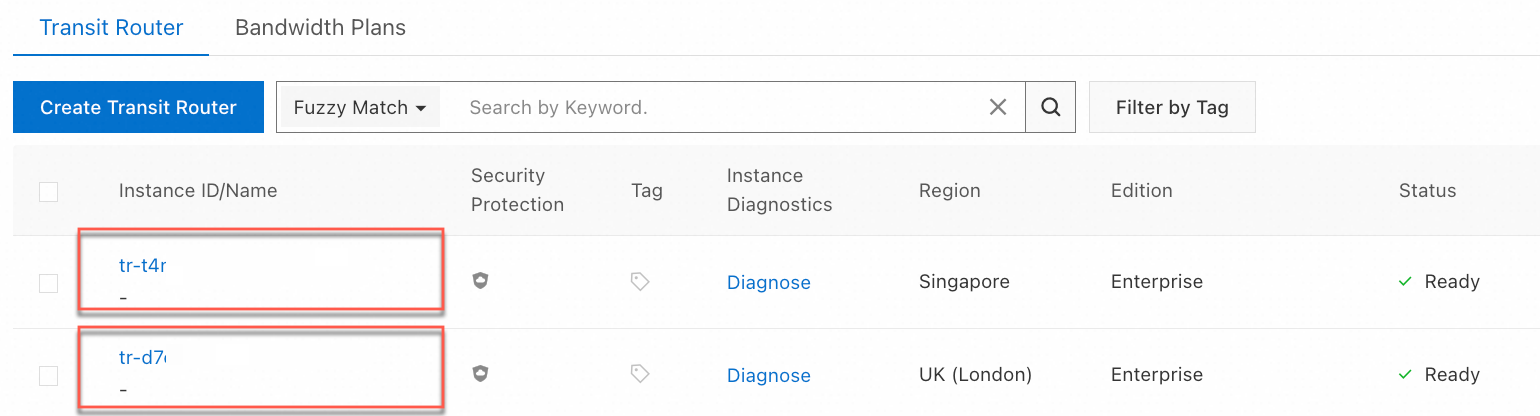The image size is (1540, 416).
Task: Select the checkbox for the UK (London) transit router
Action: 48,375
